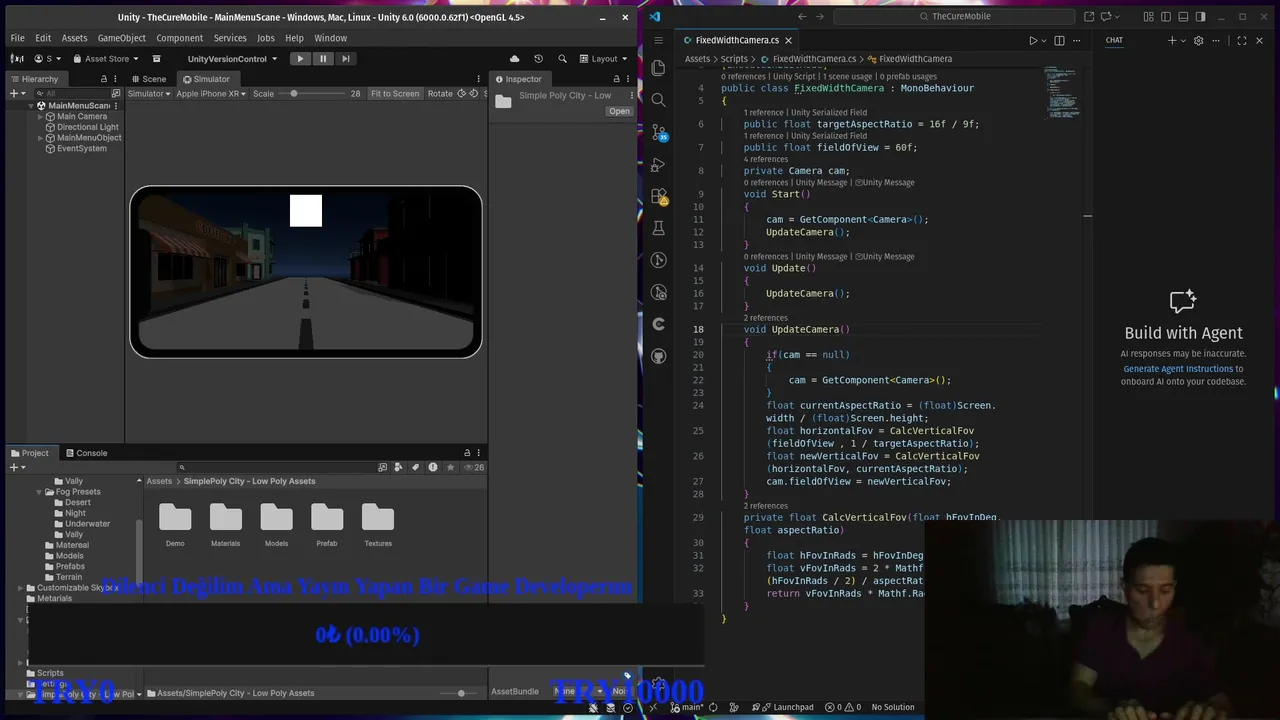Click Open button in Inspector
Viewport: 1280px width, 720px height.
click(619, 111)
